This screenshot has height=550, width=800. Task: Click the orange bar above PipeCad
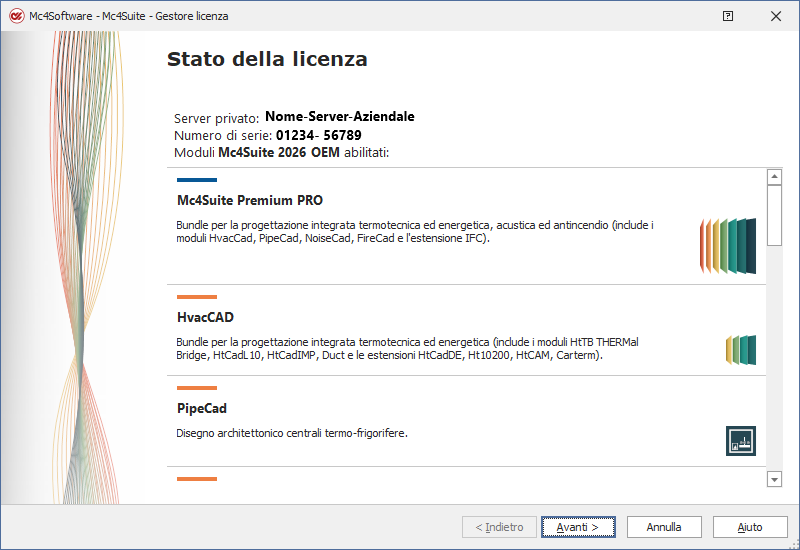pyautogui.click(x=197, y=388)
